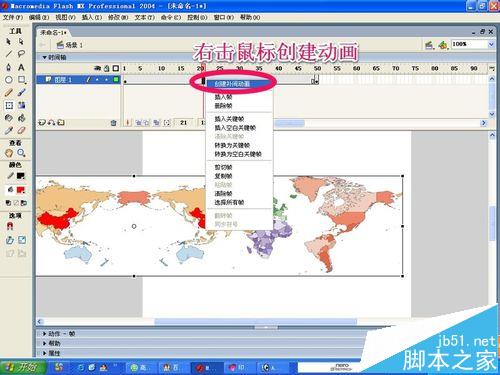500x375 pixels.
Task: Open the Window menu
Action: click(x=223, y=17)
